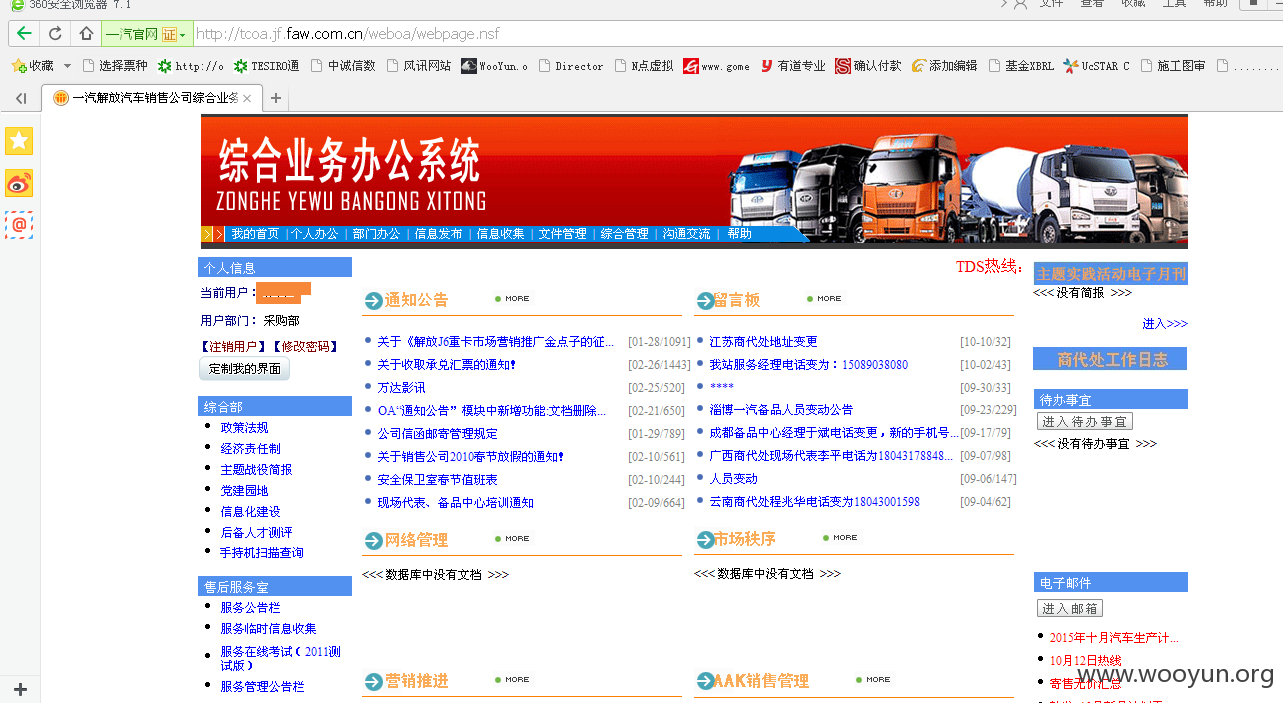
Task: Open 万达影讯 notice
Action: 401,388
